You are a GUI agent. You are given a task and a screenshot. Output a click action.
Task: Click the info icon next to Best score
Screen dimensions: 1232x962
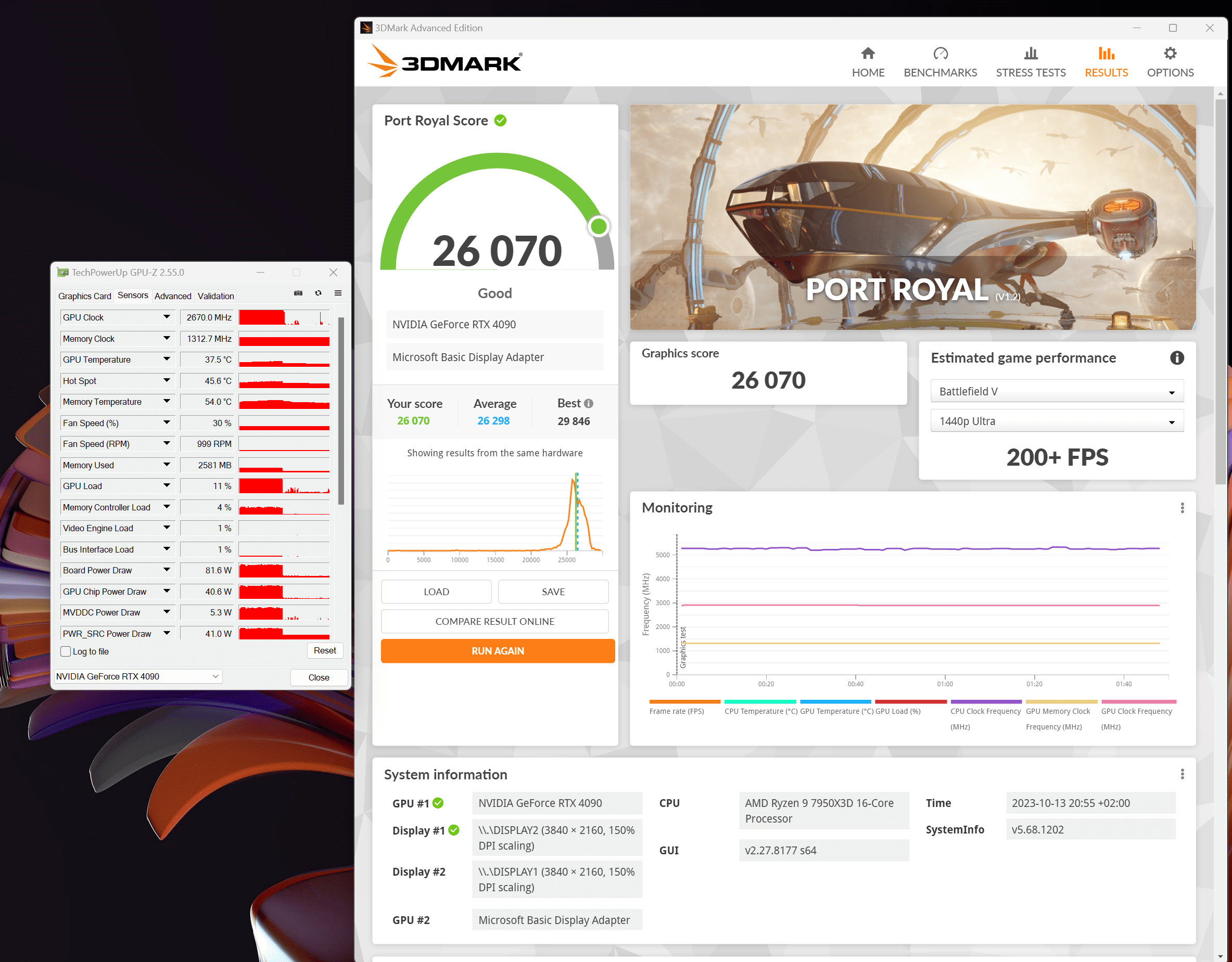tap(588, 404)
